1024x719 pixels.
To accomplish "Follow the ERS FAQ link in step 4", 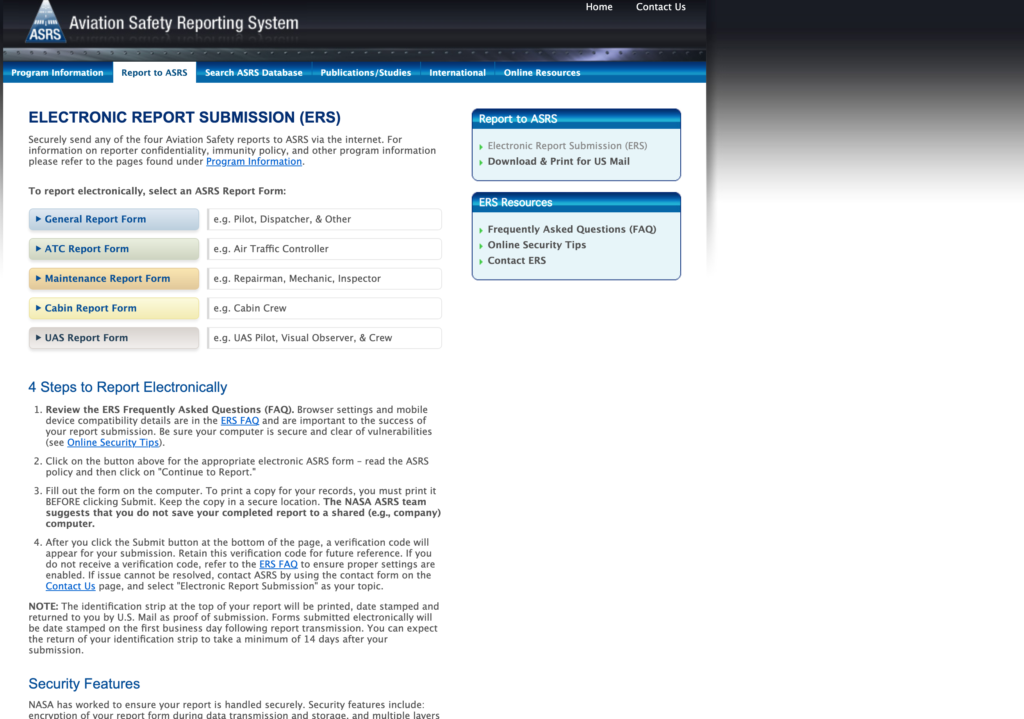I will point(278,565).
